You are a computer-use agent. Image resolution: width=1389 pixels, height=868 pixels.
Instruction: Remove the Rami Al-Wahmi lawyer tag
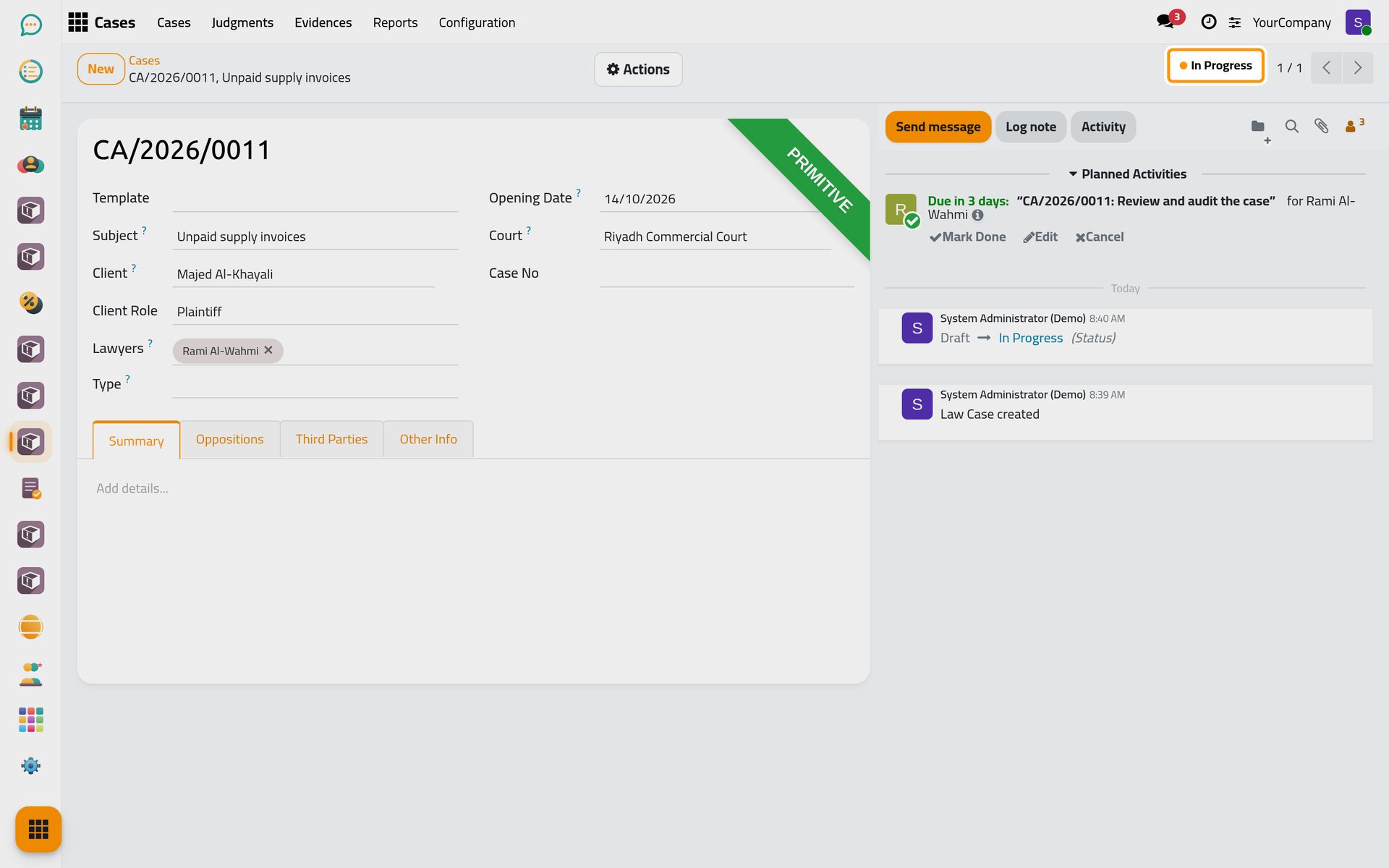[x=268, y=350]
